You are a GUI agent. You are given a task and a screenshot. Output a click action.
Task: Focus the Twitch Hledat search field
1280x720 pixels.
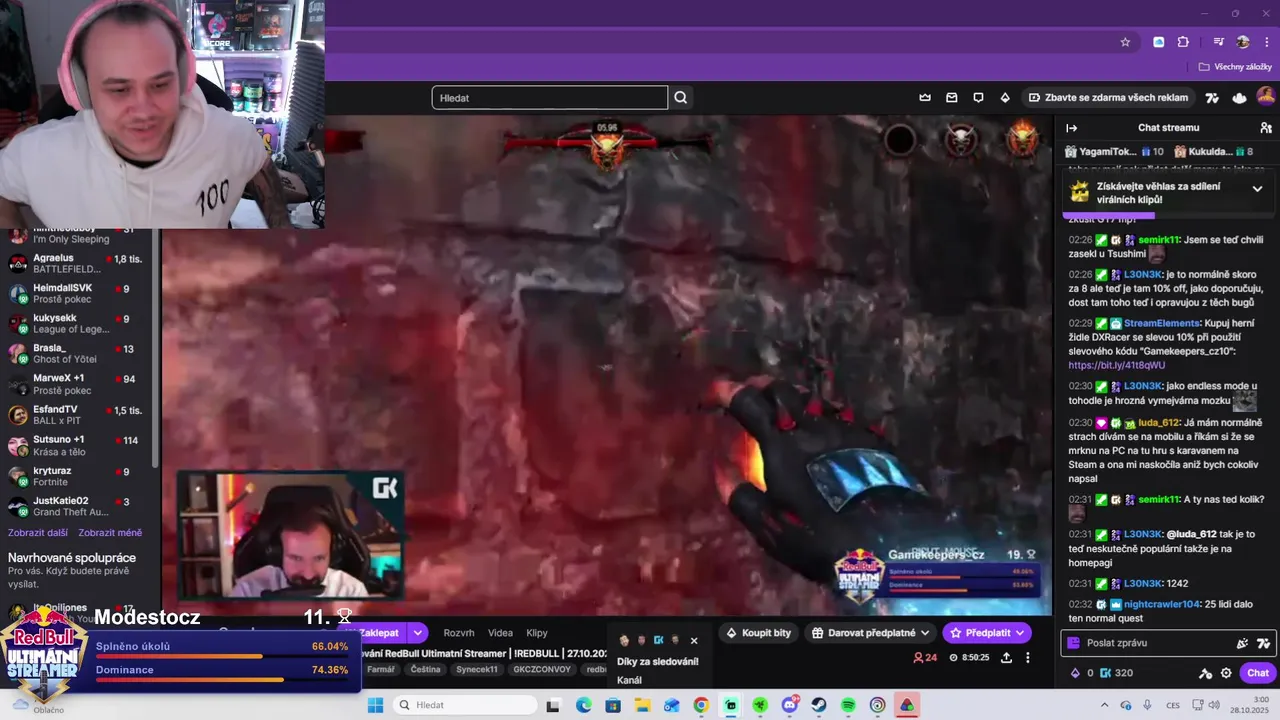(549, 97)
